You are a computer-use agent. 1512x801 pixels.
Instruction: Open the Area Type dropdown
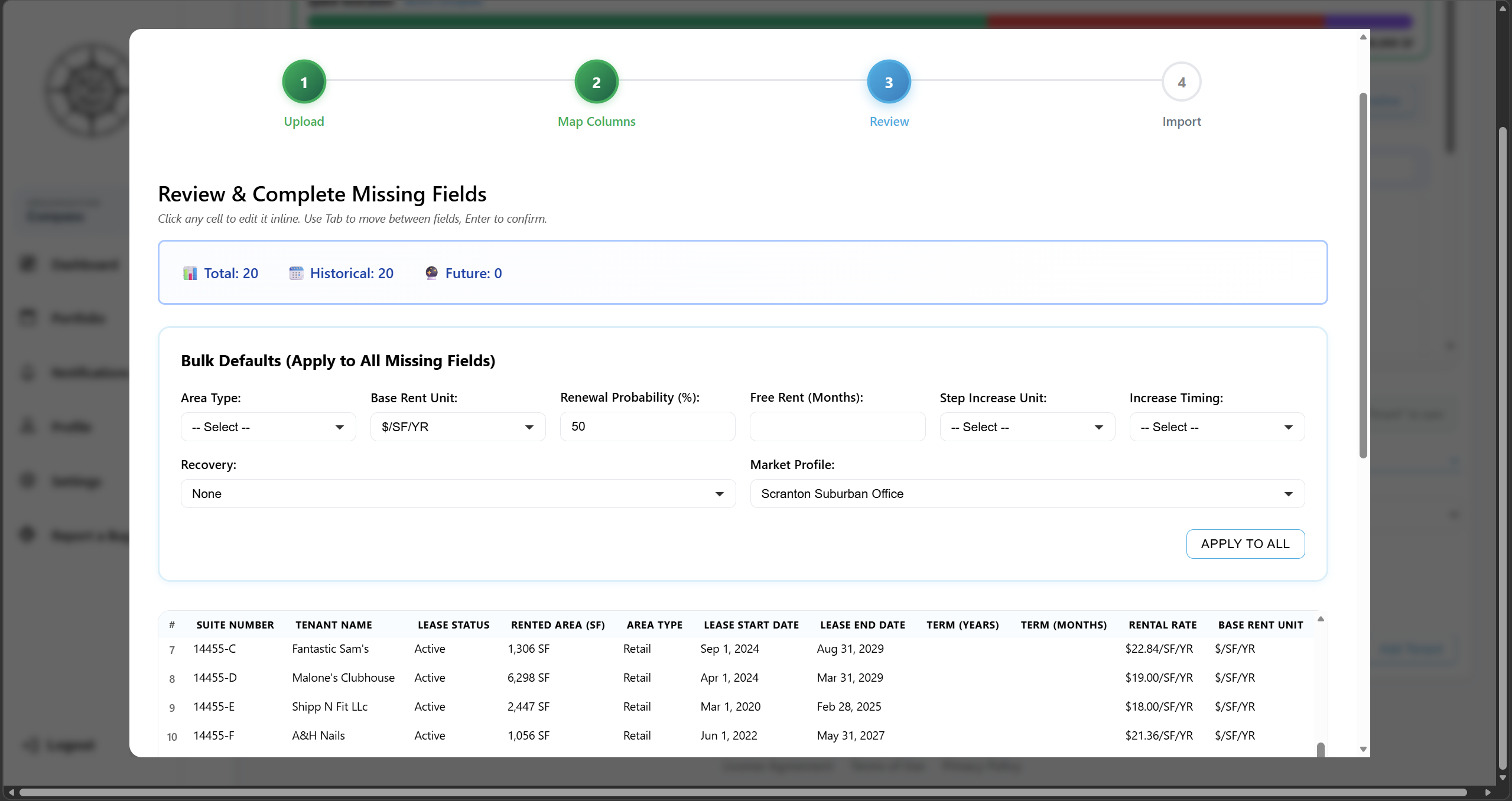click(x=268, y=426)
